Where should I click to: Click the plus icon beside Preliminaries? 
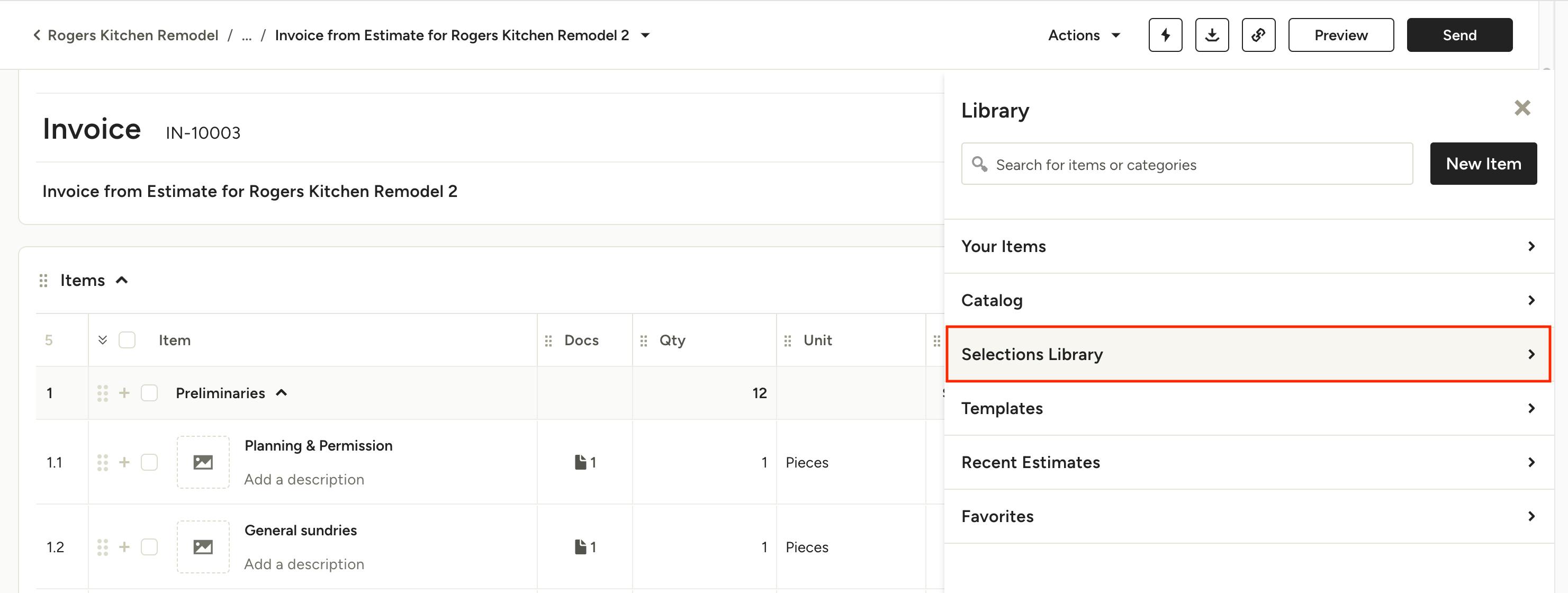[124, 393]
